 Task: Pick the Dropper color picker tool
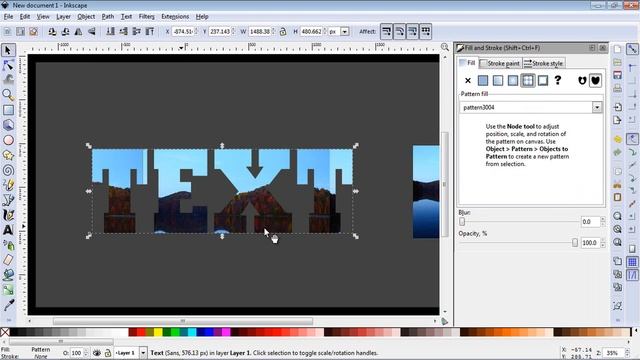pyautogui.click(x=8, y=305)
